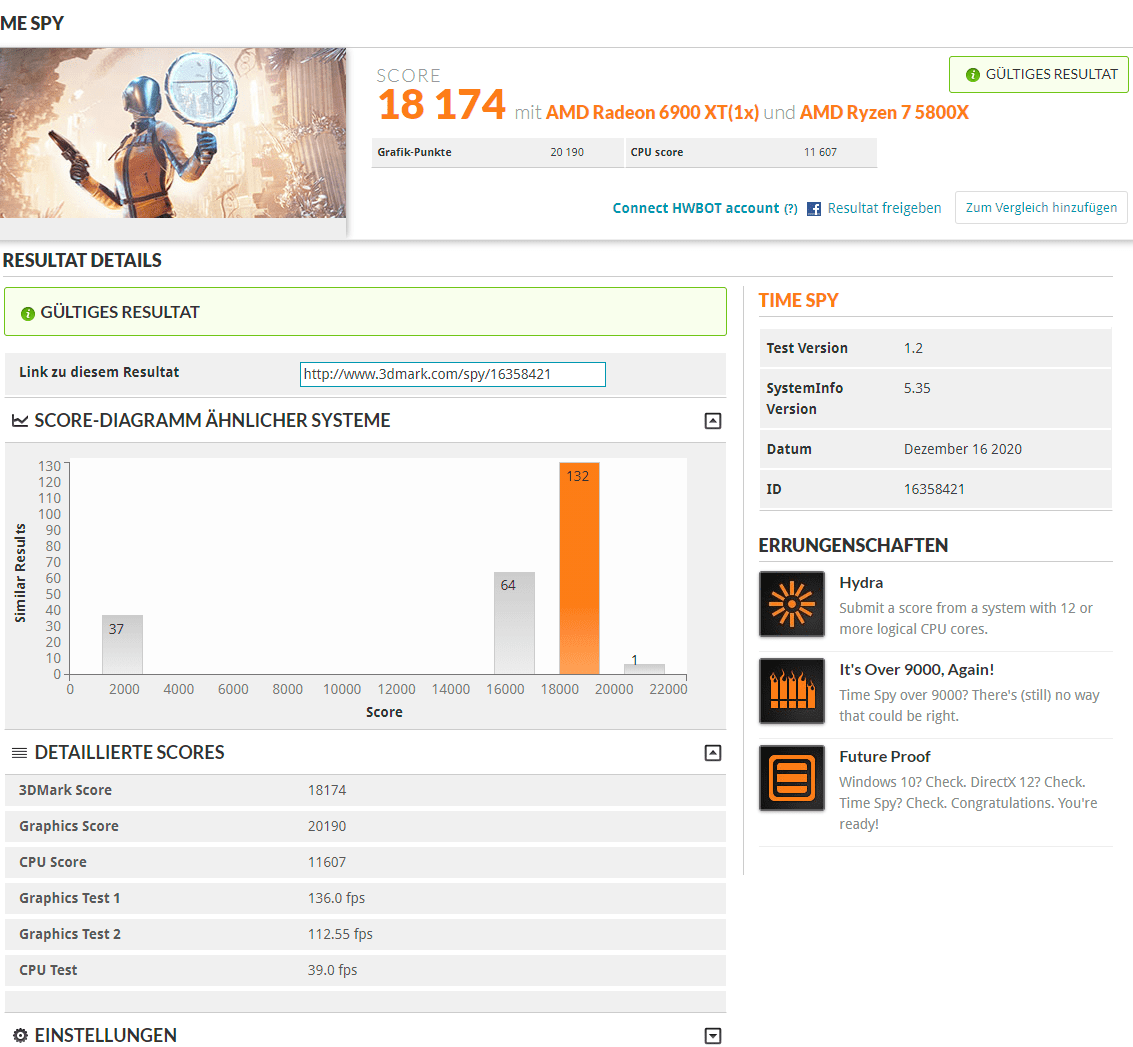Click the TIME SPY panel heading
The height and width of the screenshot is (1047, 1133).
(798, 301)
